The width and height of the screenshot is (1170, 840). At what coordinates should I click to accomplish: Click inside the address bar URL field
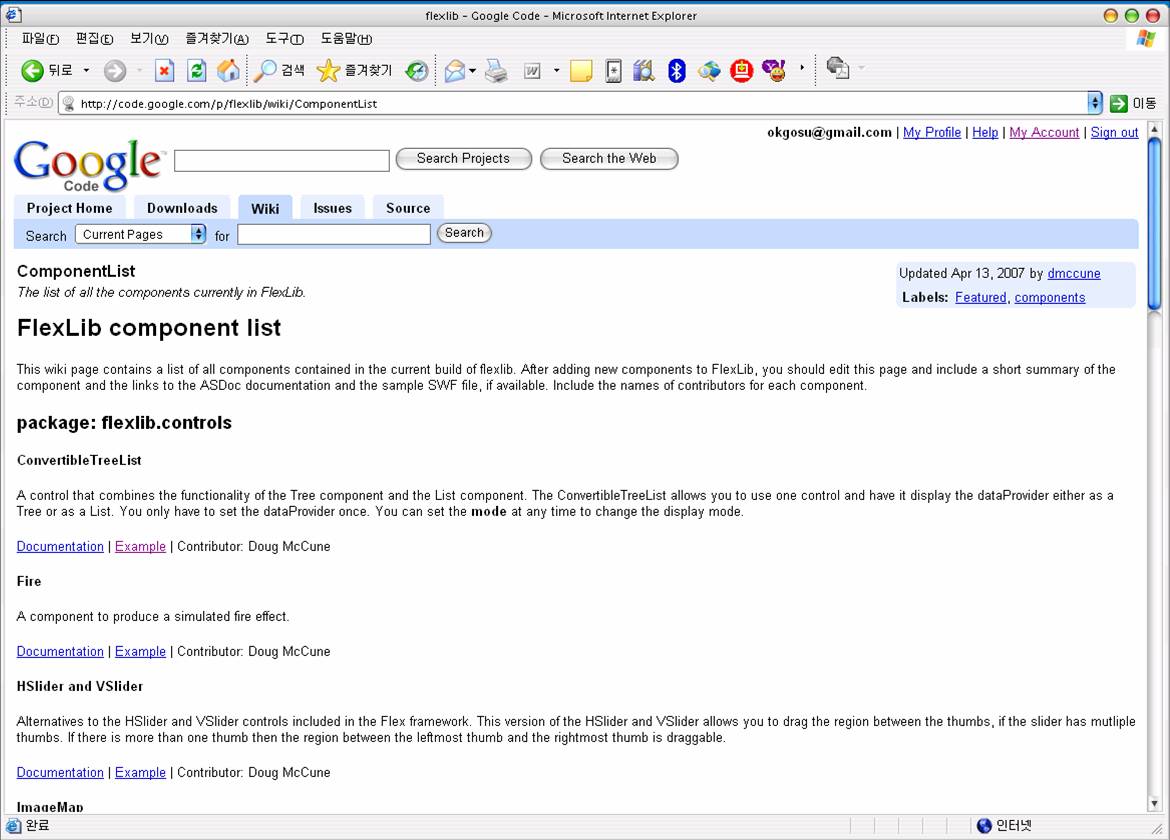coord(572,104)
